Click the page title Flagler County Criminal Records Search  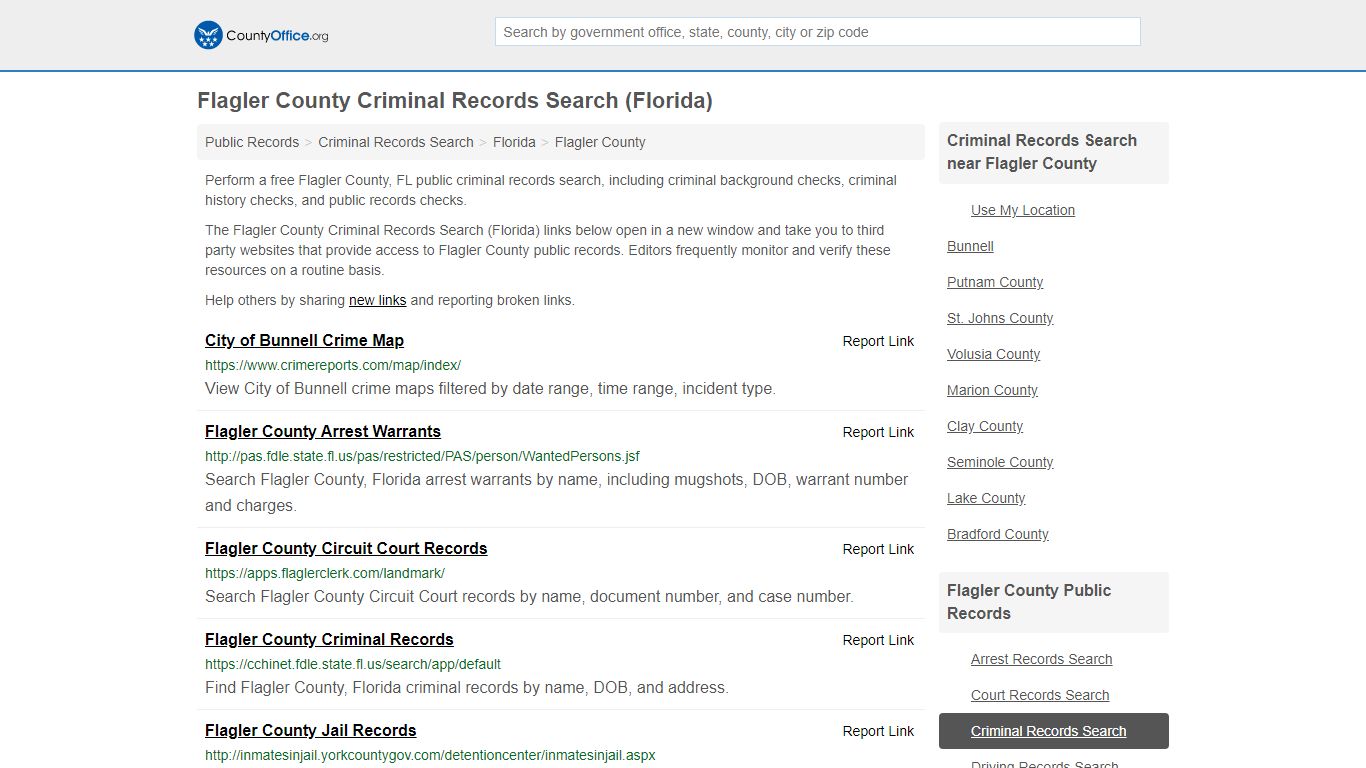point(455,101)
